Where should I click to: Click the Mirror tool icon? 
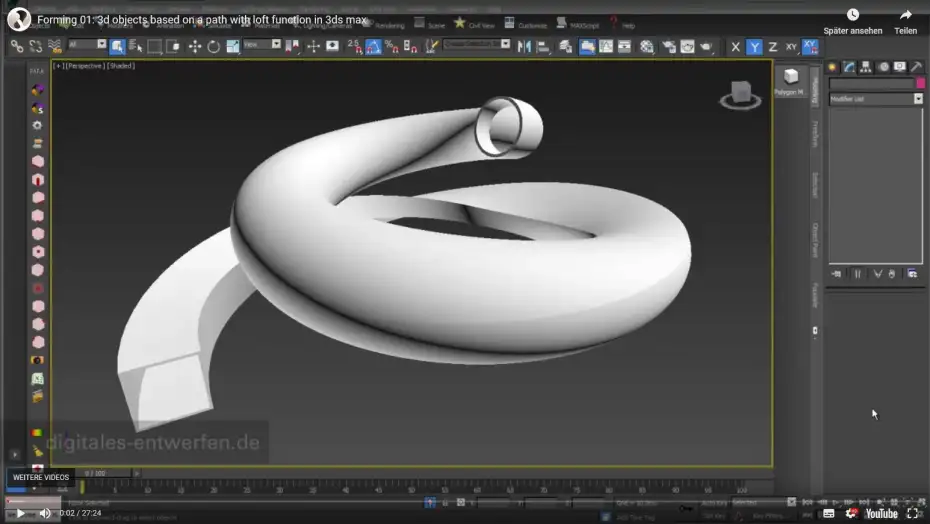524,46
